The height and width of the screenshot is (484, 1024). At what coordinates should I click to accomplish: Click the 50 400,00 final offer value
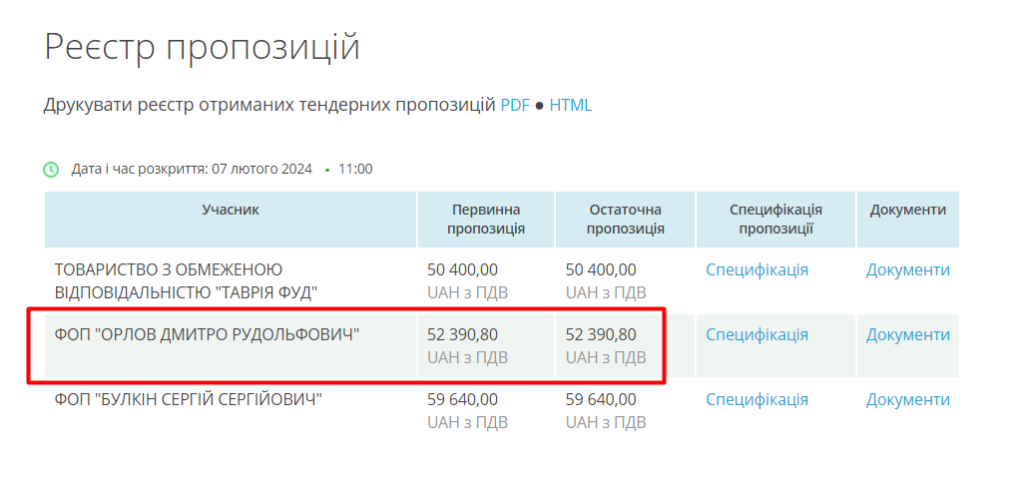(x=600, y=270)
